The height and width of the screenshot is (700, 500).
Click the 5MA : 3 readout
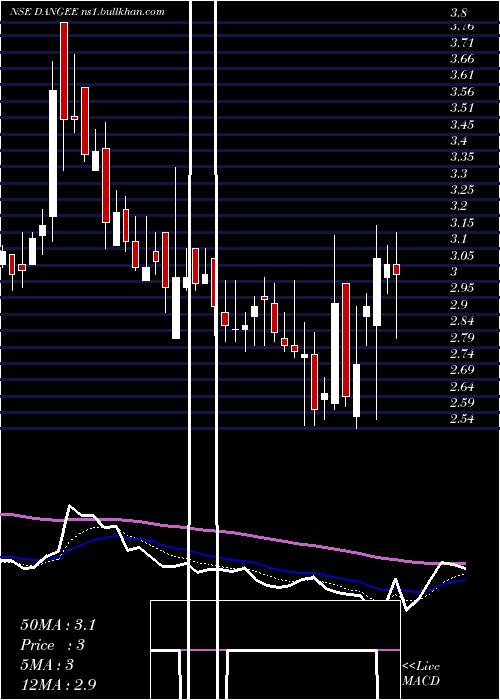click(x=47, y=665)
